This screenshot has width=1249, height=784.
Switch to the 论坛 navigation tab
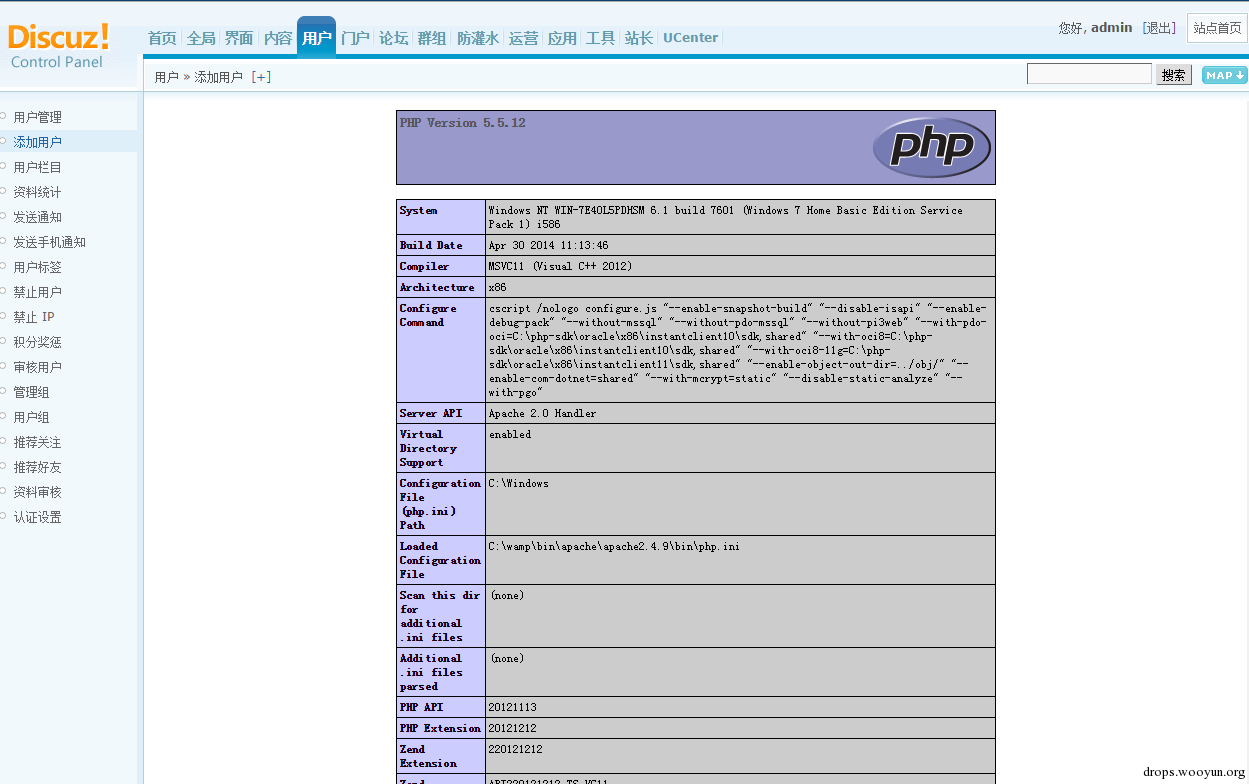[393, 38]
